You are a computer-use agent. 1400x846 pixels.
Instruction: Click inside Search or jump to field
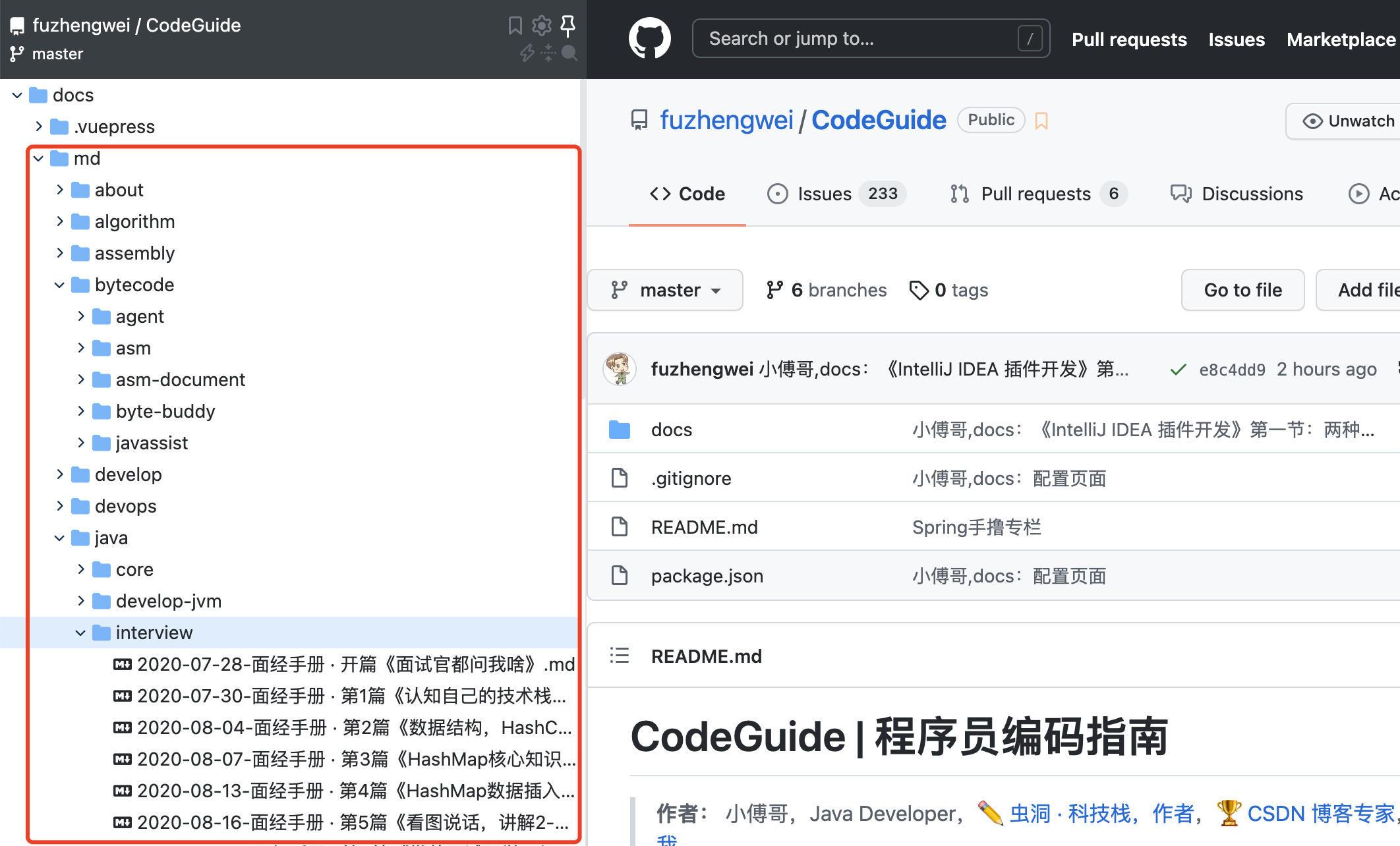[871, 38]
